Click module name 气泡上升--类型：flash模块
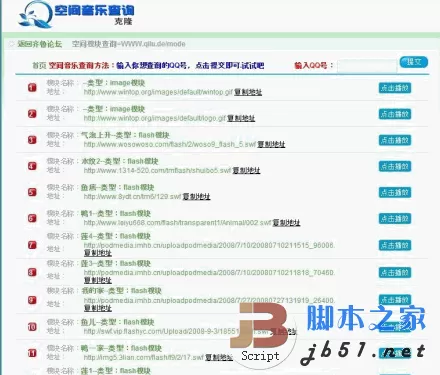Screen dimensions: 440x375 tap(125, 135)
